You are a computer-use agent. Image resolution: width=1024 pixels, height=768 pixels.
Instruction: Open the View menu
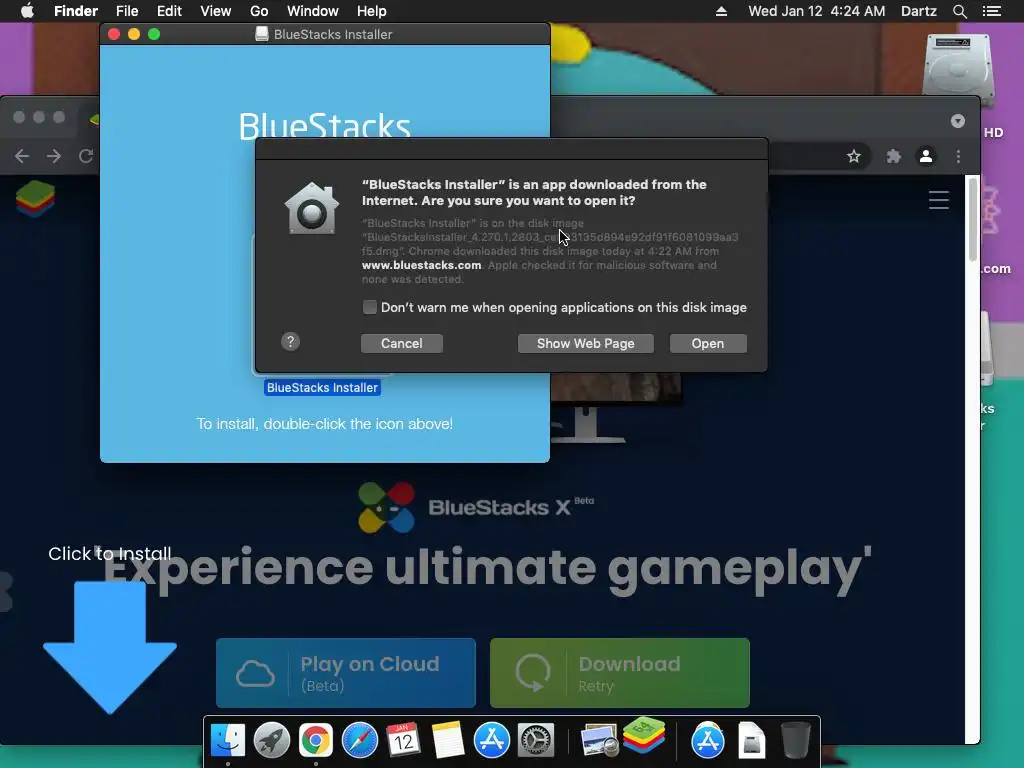point(216,11)
